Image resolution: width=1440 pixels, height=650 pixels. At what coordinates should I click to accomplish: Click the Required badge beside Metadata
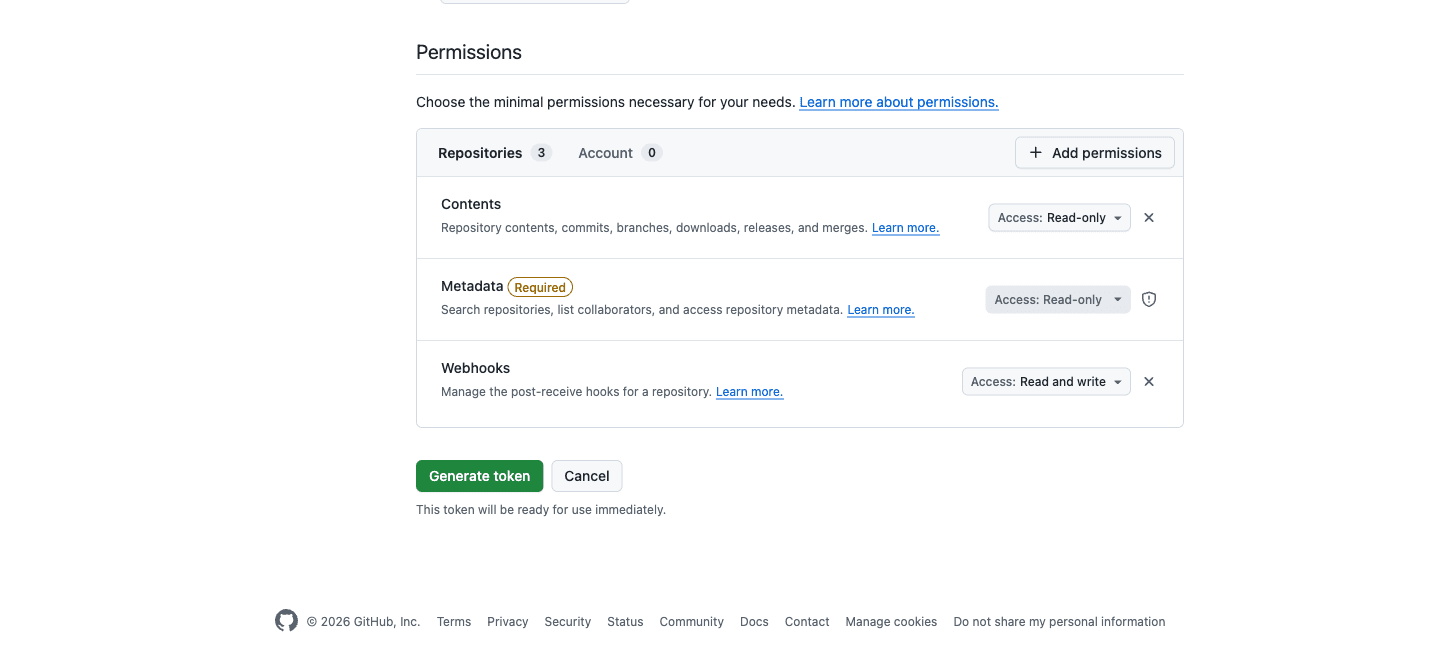coord(540,287)
